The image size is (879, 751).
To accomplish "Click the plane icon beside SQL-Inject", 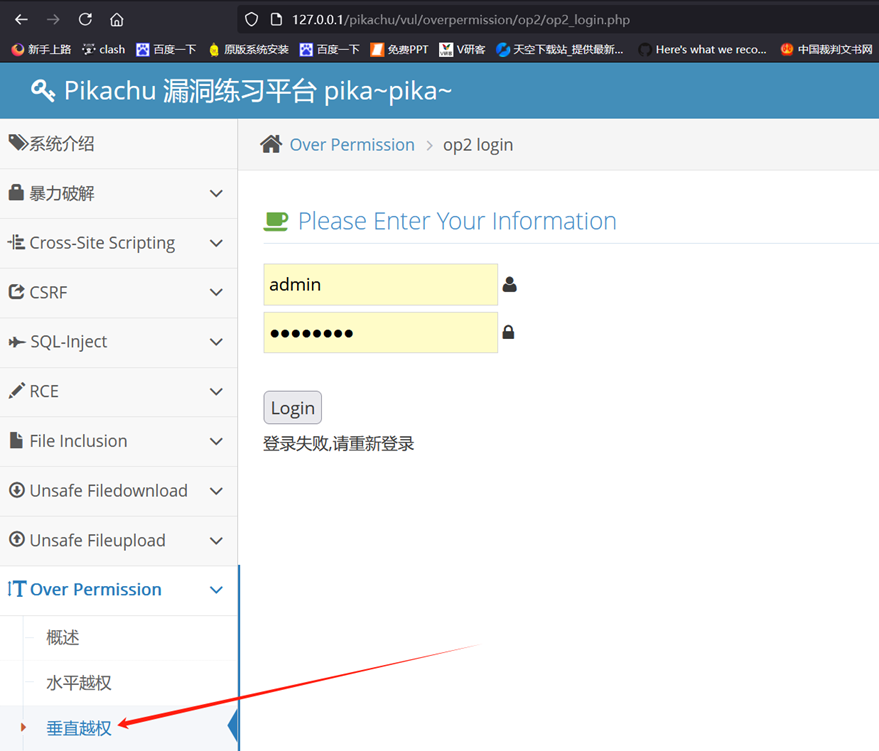I will coord(17,341).
